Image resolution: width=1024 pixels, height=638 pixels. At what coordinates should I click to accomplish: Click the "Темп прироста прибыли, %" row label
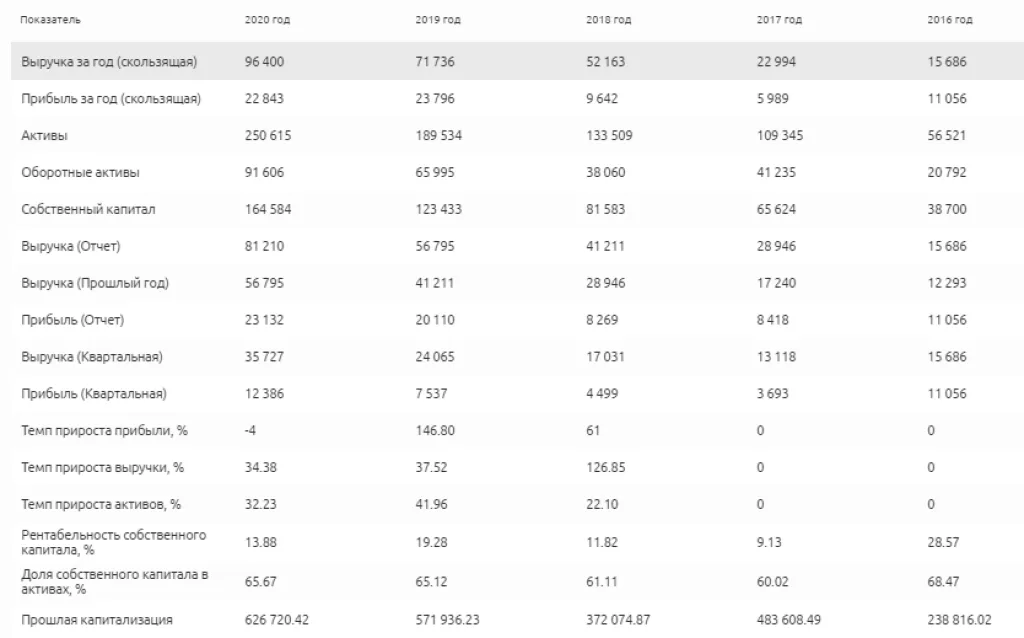coord(103,431)
